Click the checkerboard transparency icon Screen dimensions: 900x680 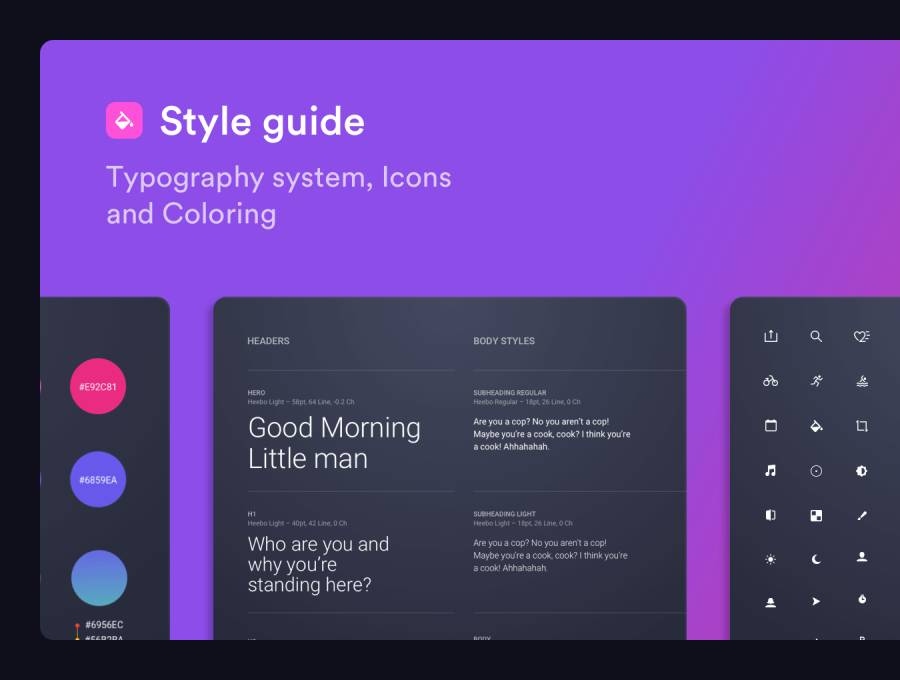pyautogui.click(x=816, y=516)
